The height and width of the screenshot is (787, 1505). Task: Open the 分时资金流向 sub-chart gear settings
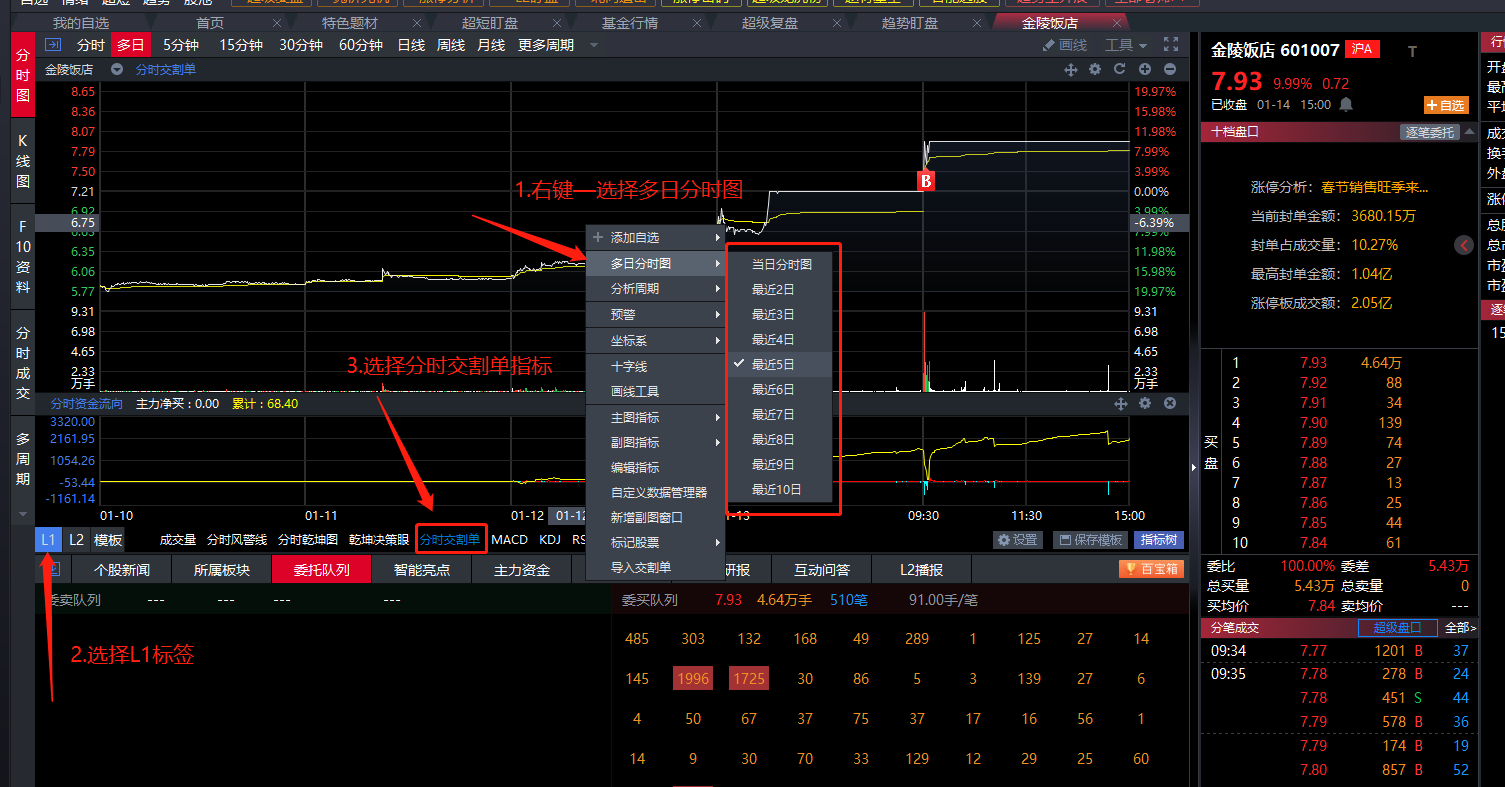[1145, 403]
